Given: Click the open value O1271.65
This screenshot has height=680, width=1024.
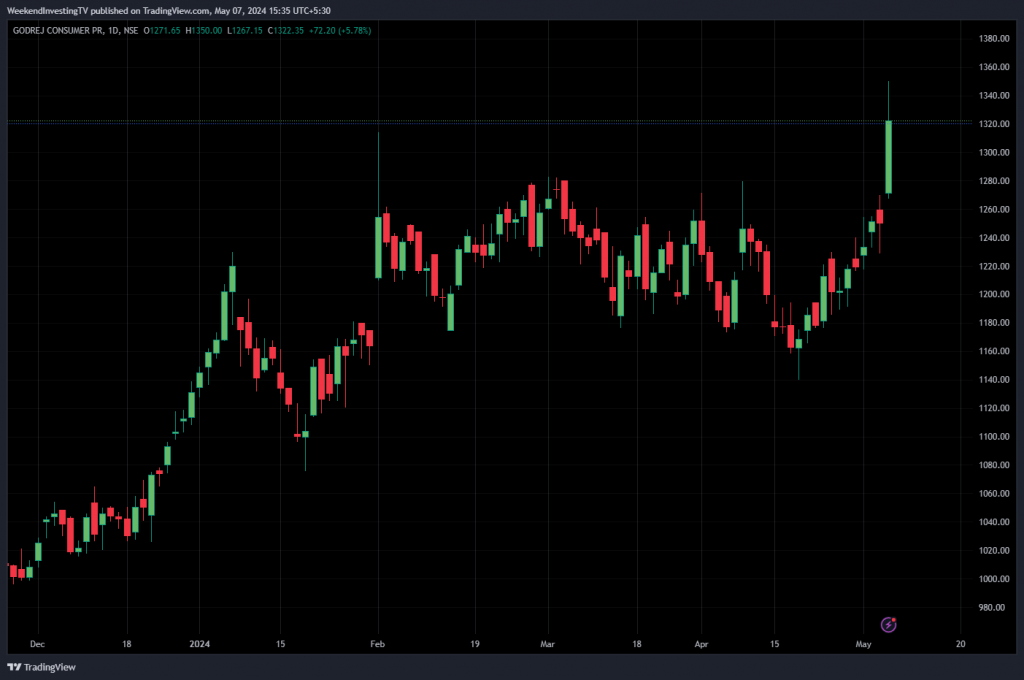Looking at the screenshot, I should 161,30.
